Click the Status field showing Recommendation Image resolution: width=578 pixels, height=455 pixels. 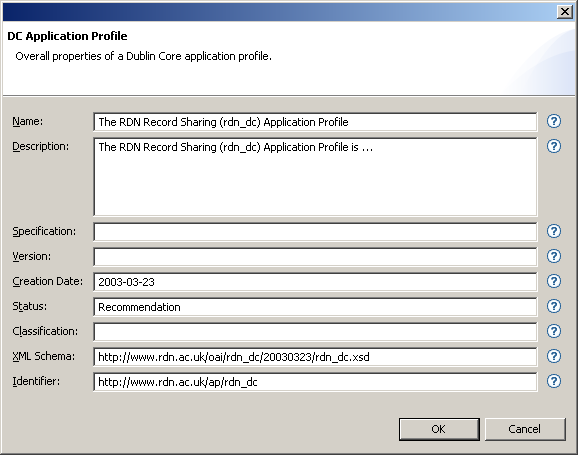point(315,307)
